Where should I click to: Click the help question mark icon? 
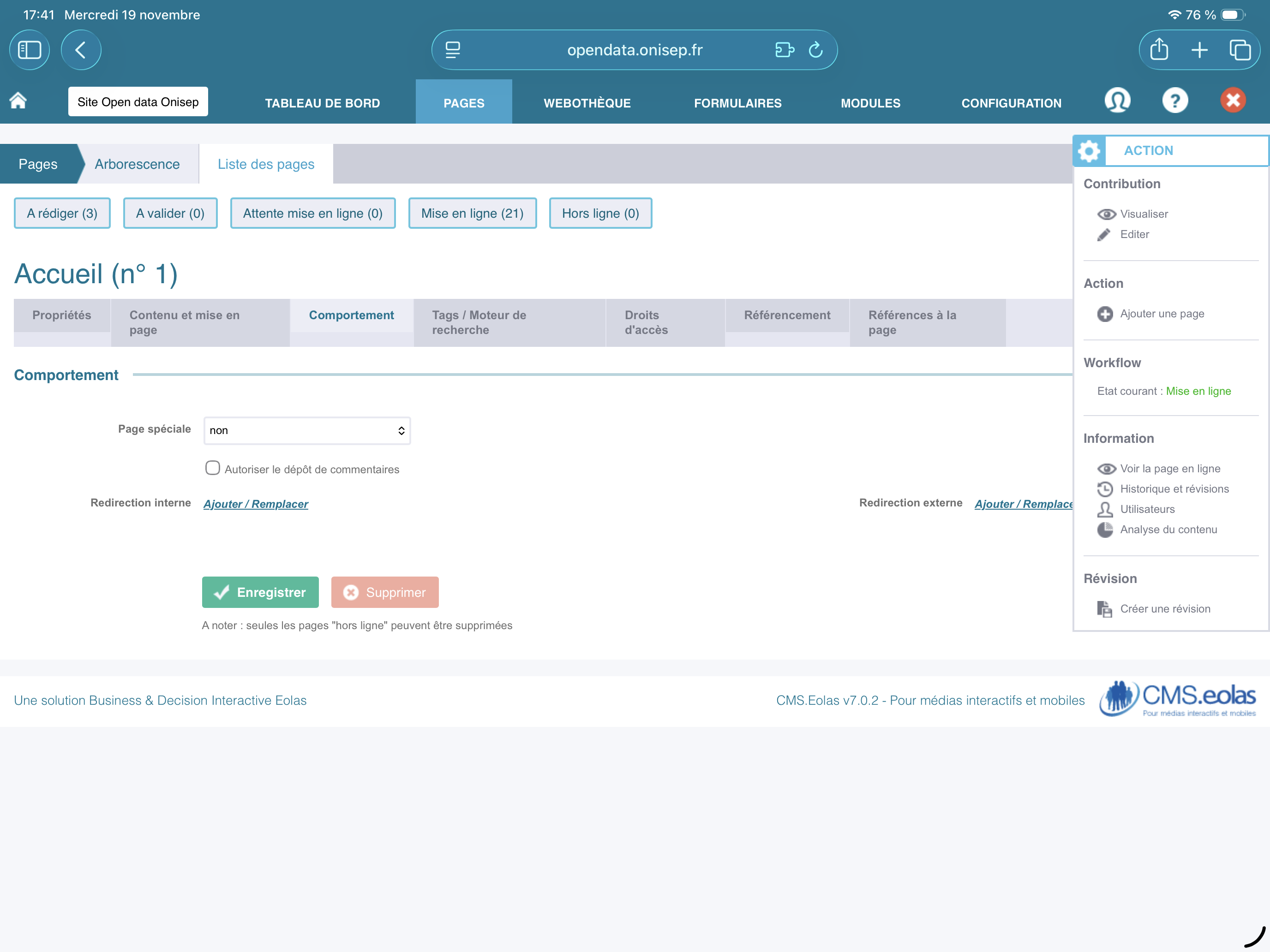coord(1174,101)
